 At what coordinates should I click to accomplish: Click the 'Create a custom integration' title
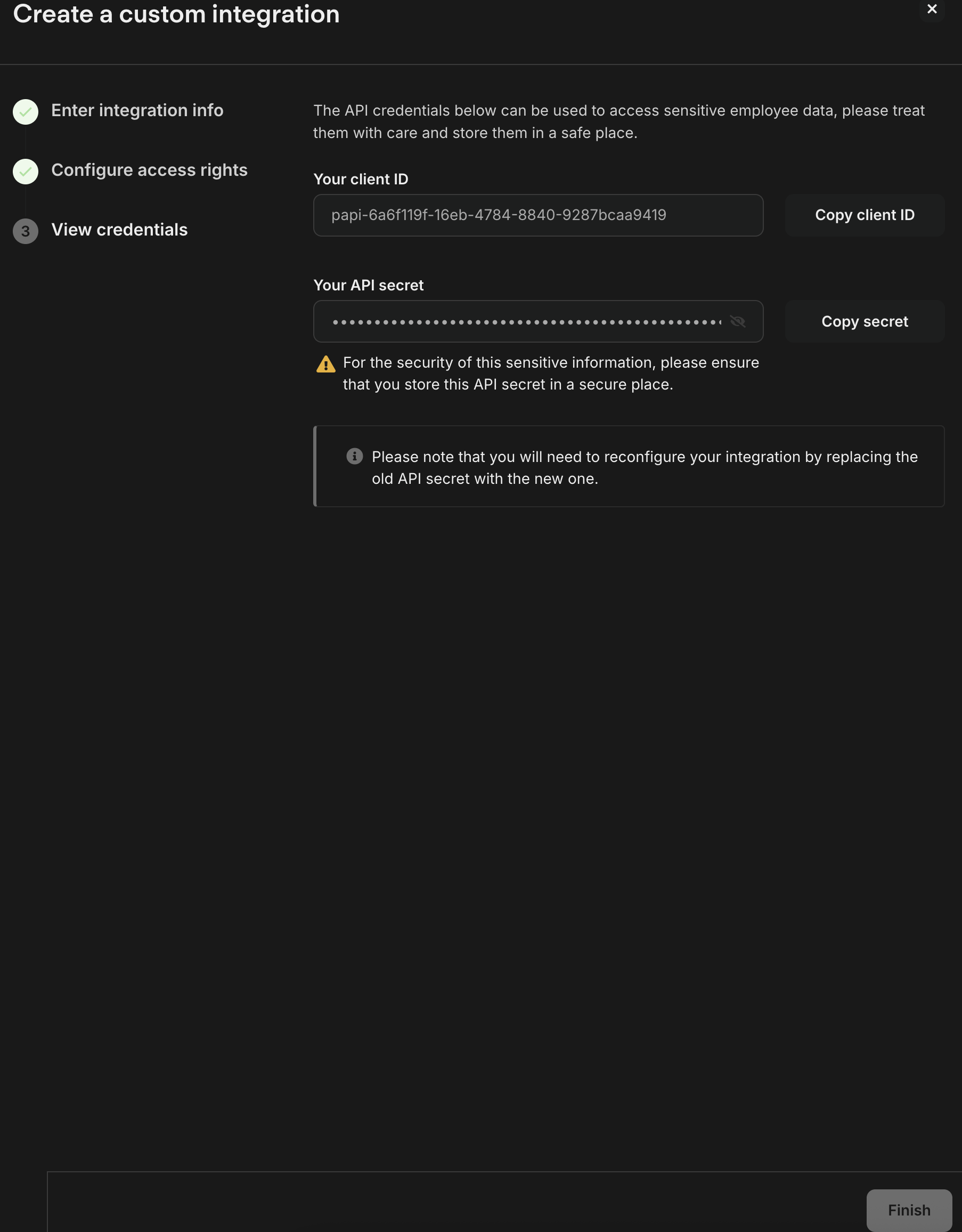tap(176, 15)
